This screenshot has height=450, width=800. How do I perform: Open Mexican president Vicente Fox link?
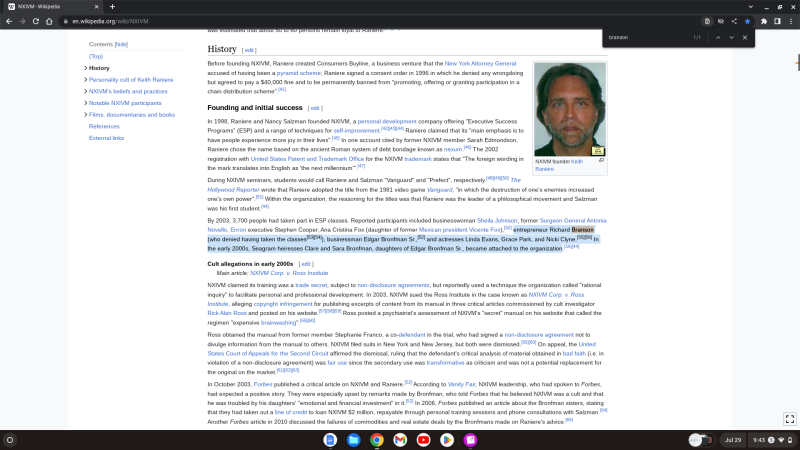coord(460,230)
